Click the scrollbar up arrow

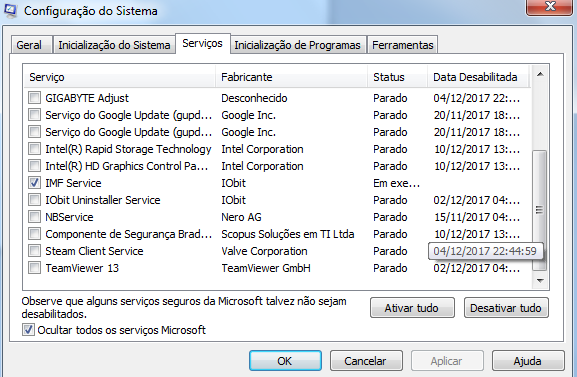[540, 75]
